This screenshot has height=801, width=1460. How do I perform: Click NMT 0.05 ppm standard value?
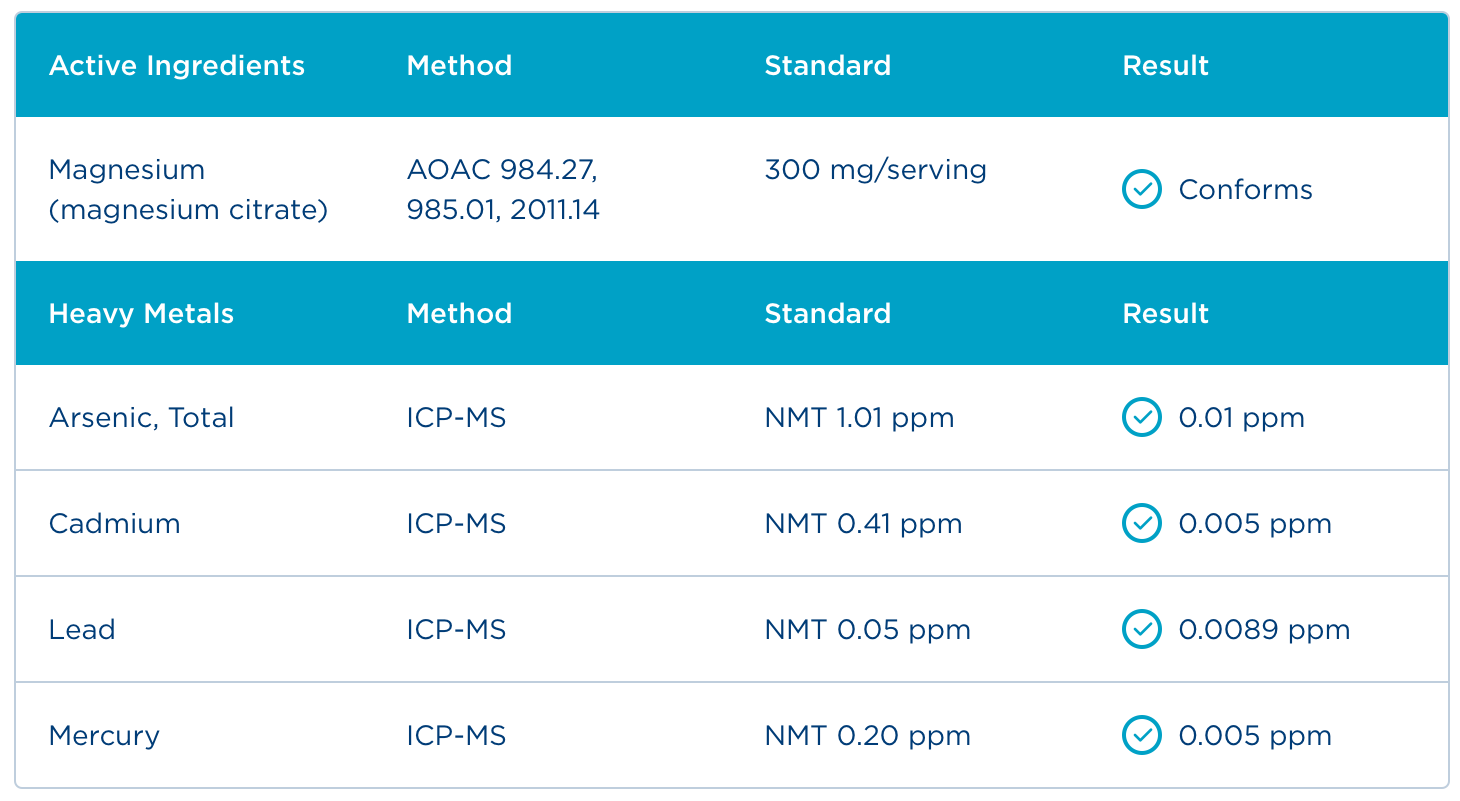(x=867, y=629)
